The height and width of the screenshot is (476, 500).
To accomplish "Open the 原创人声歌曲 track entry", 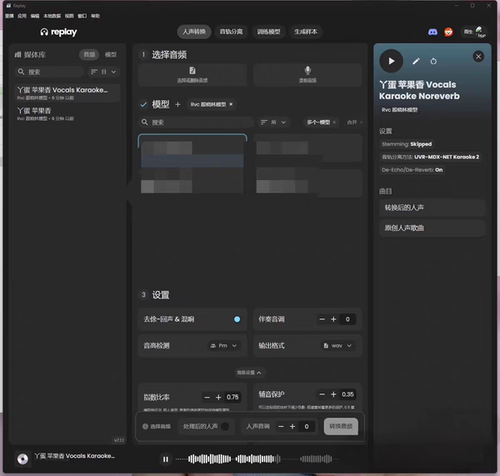I will tap(432, 228).
